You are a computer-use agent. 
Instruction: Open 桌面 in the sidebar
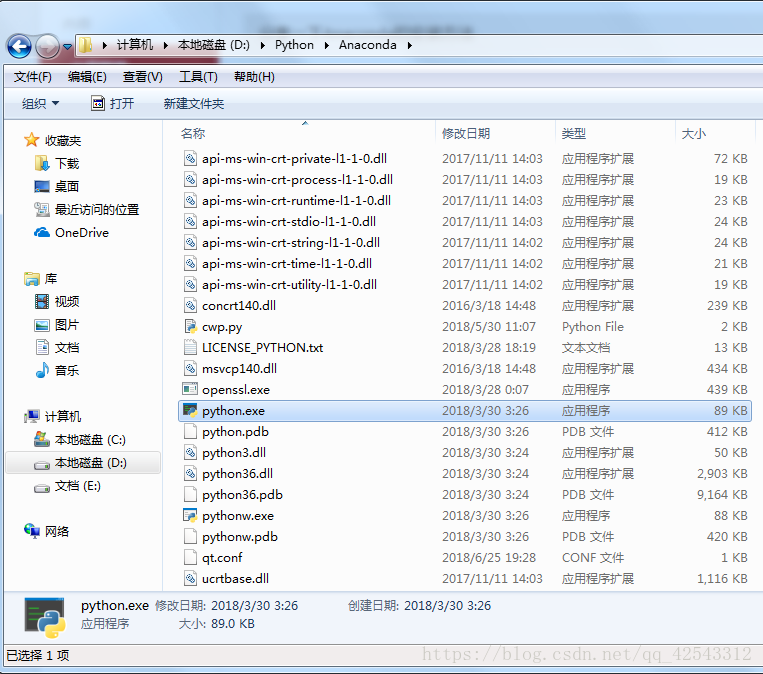pos(57,186)
